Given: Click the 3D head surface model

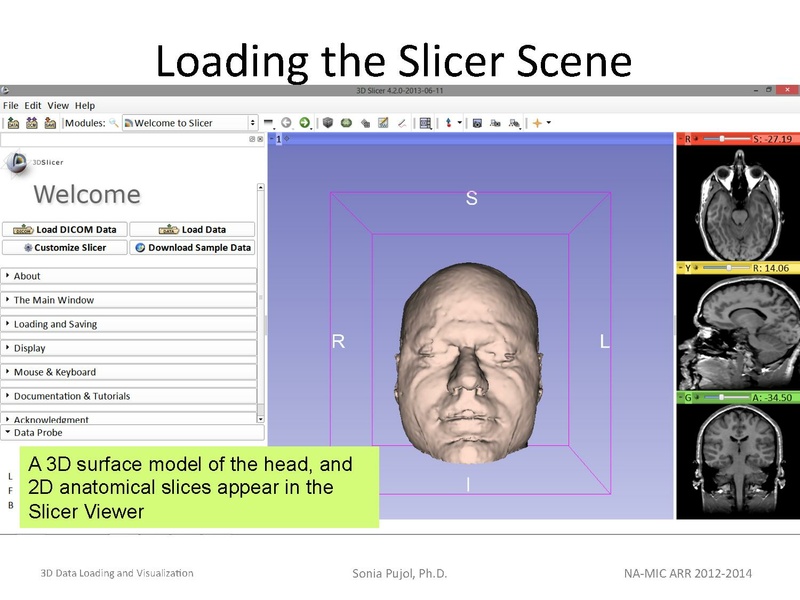Looking at the screenshot, I should [x=469, y=363].
